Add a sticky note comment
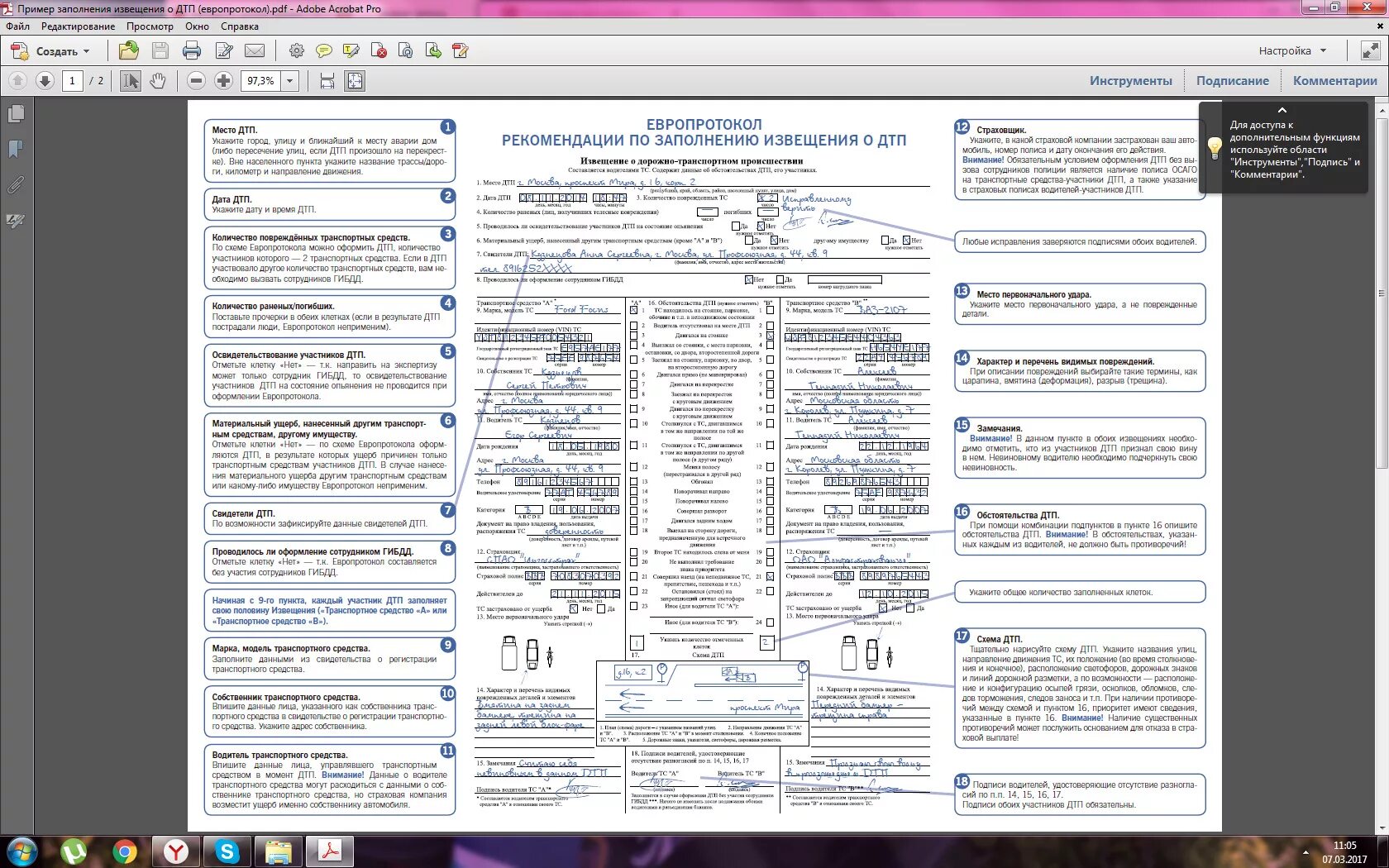The width and height of the screenshot is (1389, 868). point(324,51)
